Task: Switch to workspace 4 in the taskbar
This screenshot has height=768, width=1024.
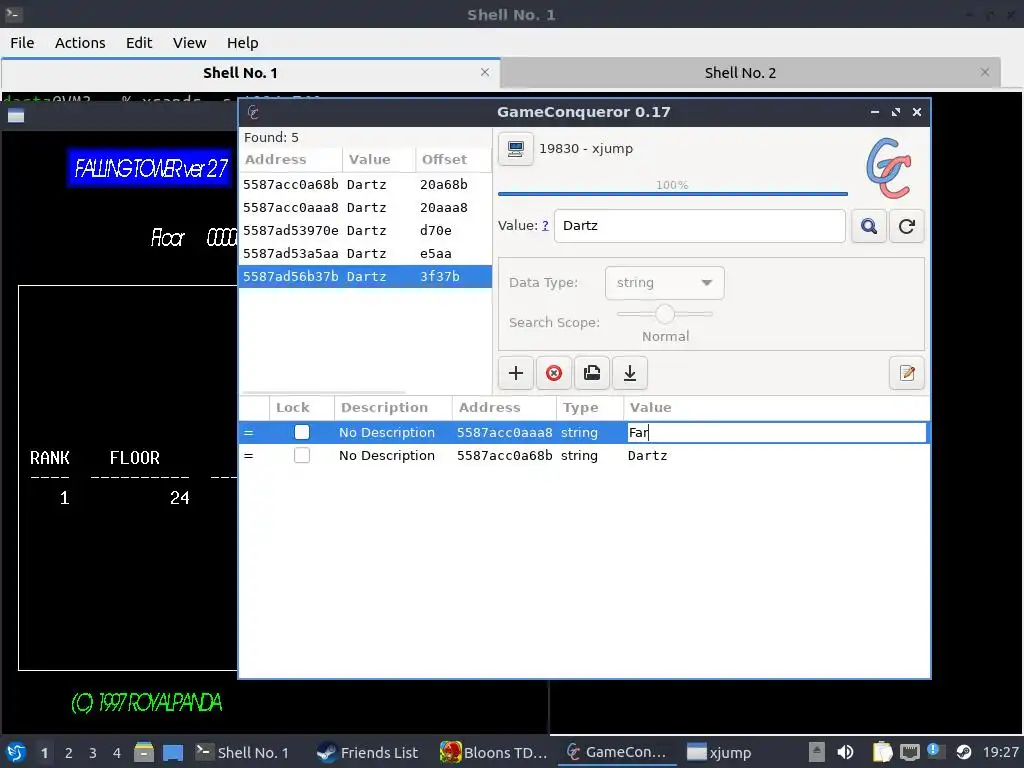Action: point(116,753)
